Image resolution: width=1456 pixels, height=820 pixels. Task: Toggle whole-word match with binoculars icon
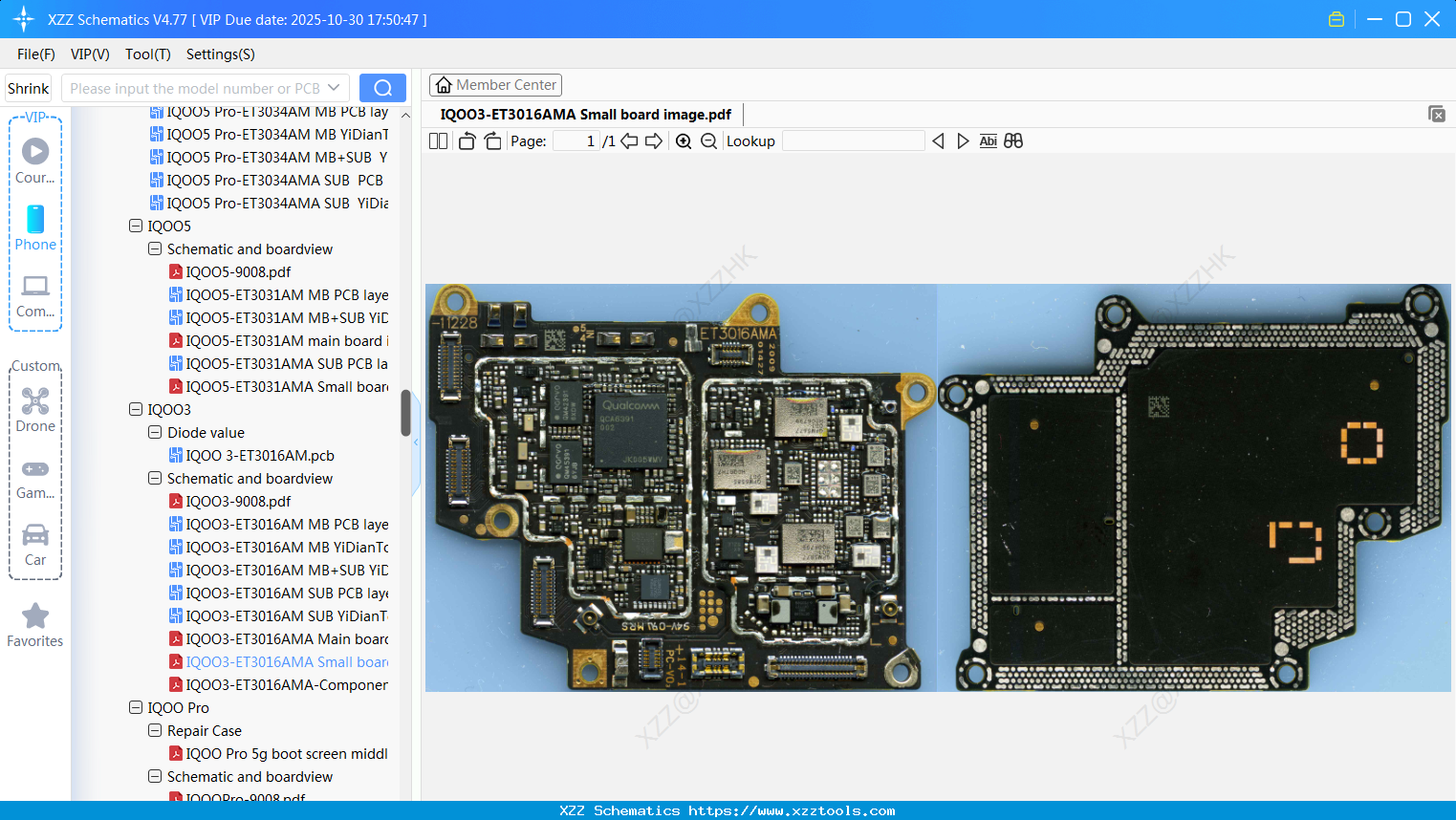(x=1013, y=140)
